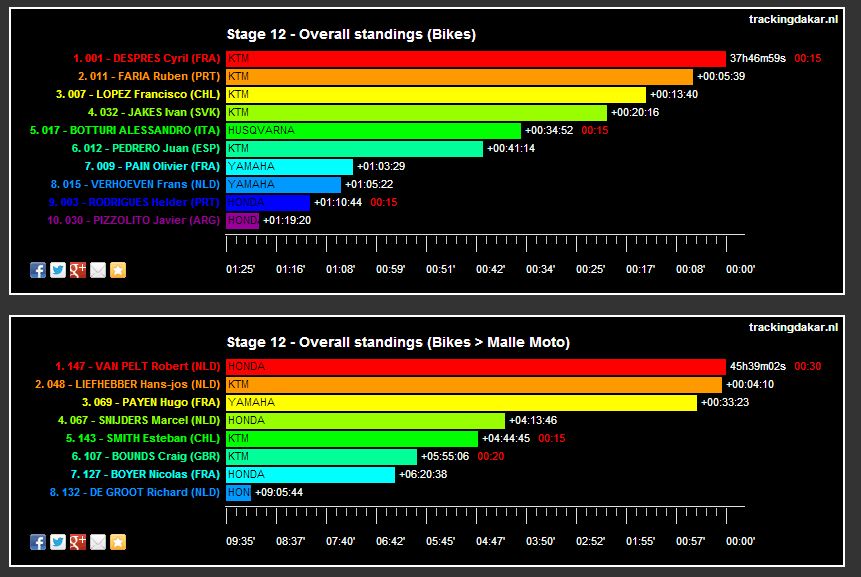The width and height of the screenshot is (861, 577).
Task: Click the yellow KTM bar for Lopez
Action: pos(436,94)
